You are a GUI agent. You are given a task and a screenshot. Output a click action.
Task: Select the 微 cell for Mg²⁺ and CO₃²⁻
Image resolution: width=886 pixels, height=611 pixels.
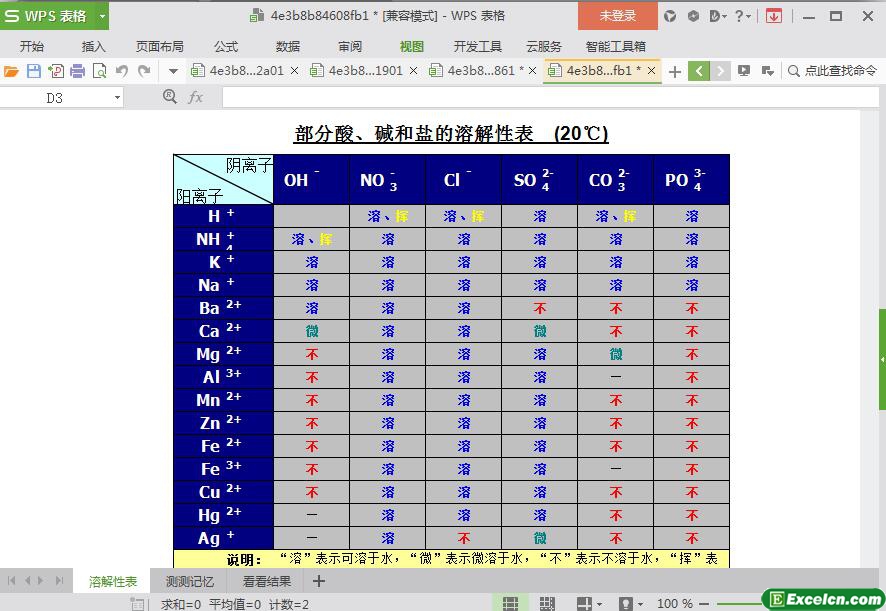[x=615, y=354]
